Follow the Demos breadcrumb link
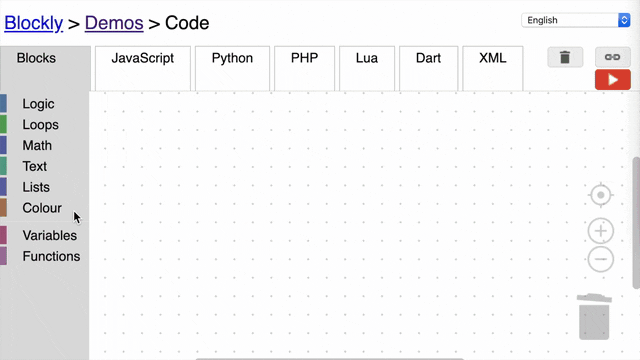Image resolution: width=640 pixels, height=360 pixels. (x=114, y=23)
